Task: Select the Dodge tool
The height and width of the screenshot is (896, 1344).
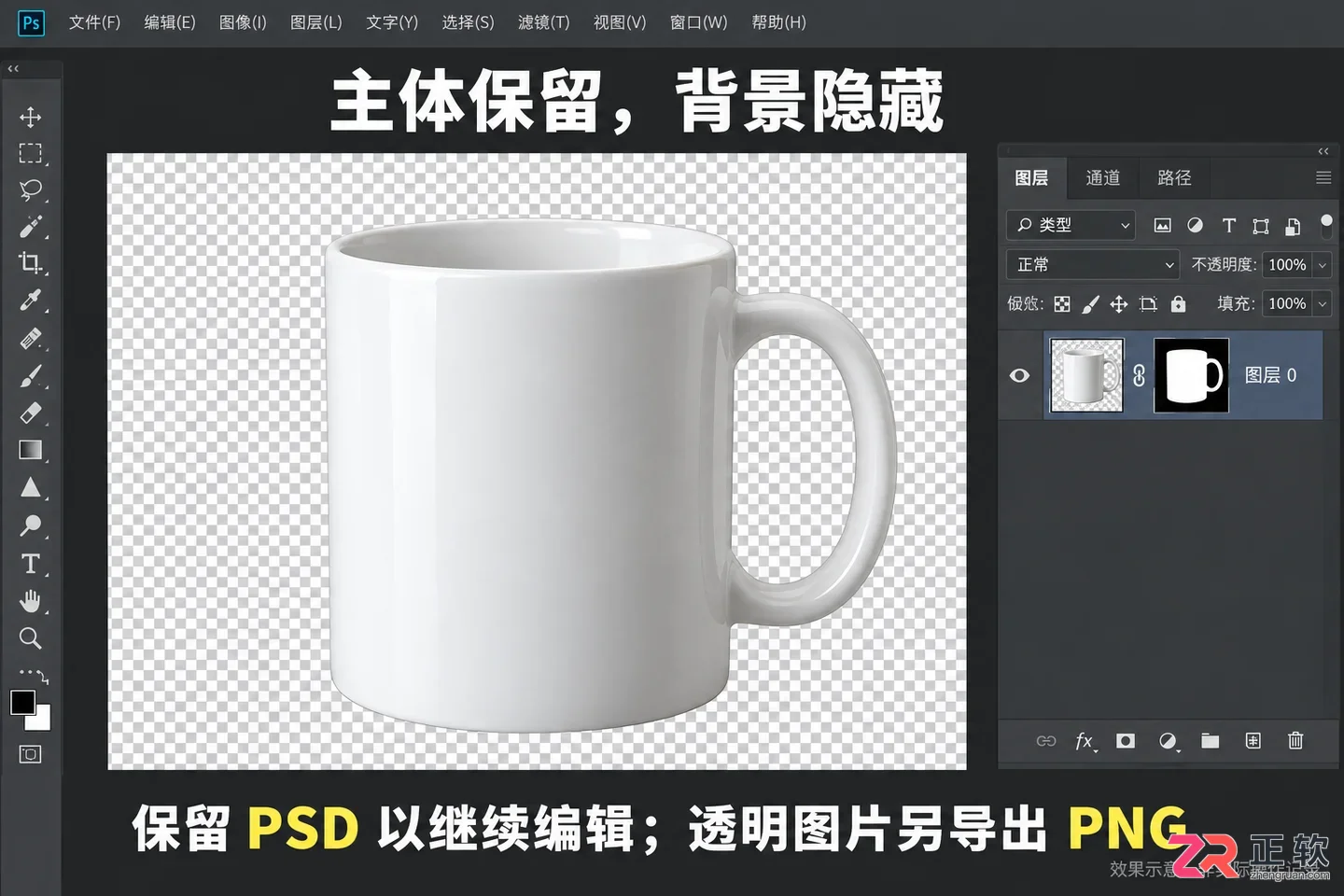Action: pyautogui.click(x=30, y=525)
